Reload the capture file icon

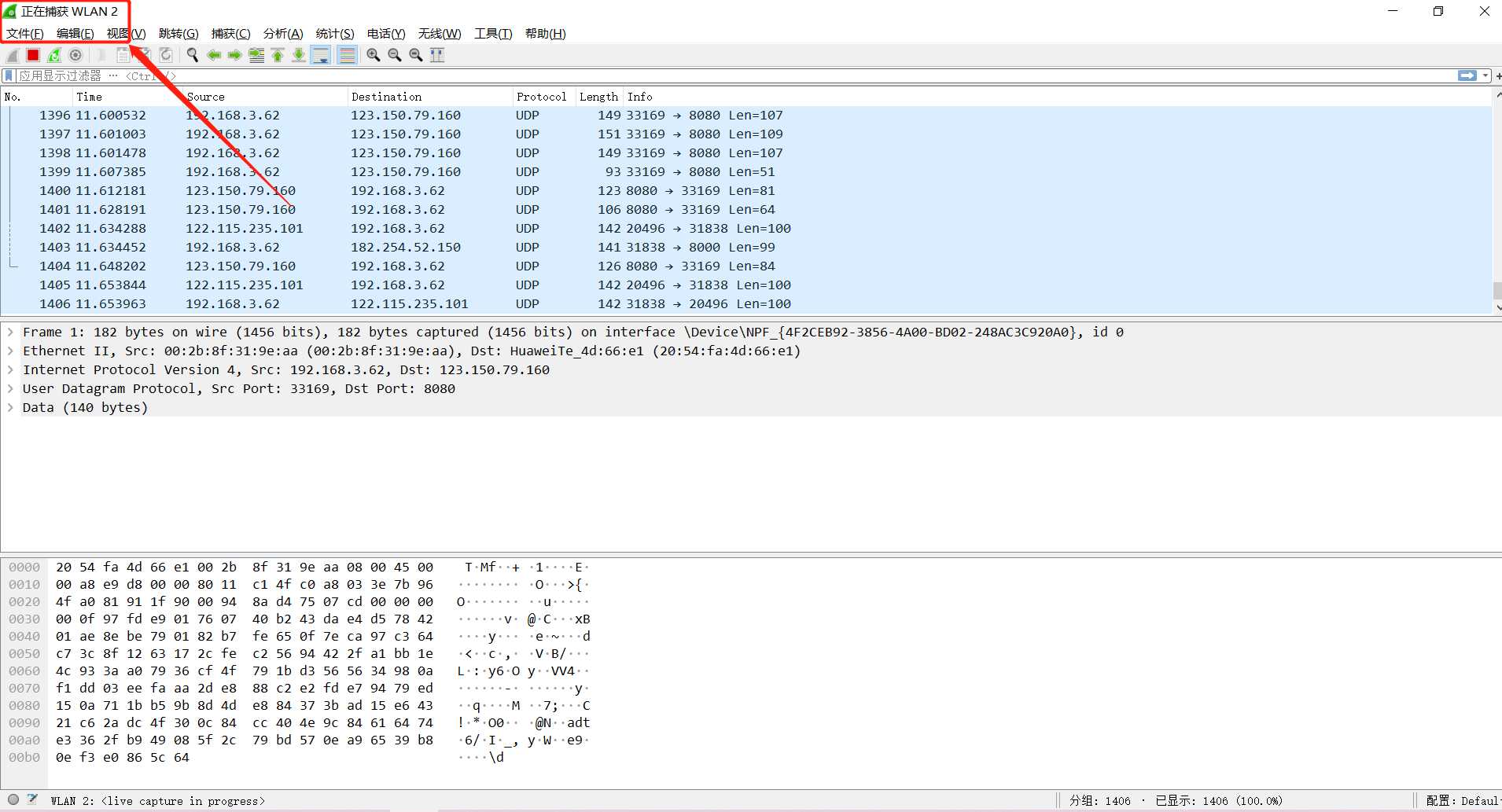coord(166,55)
